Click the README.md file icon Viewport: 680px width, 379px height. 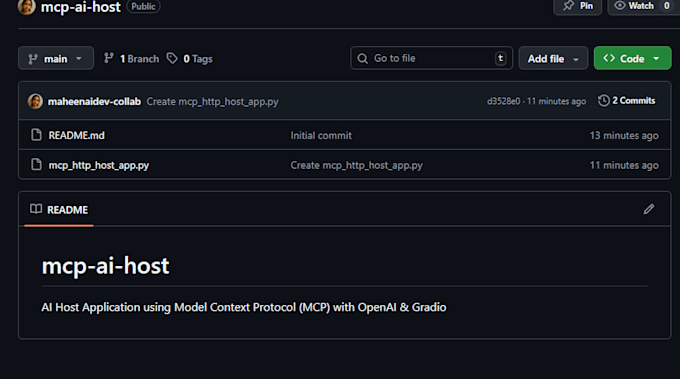pos(36,135)
